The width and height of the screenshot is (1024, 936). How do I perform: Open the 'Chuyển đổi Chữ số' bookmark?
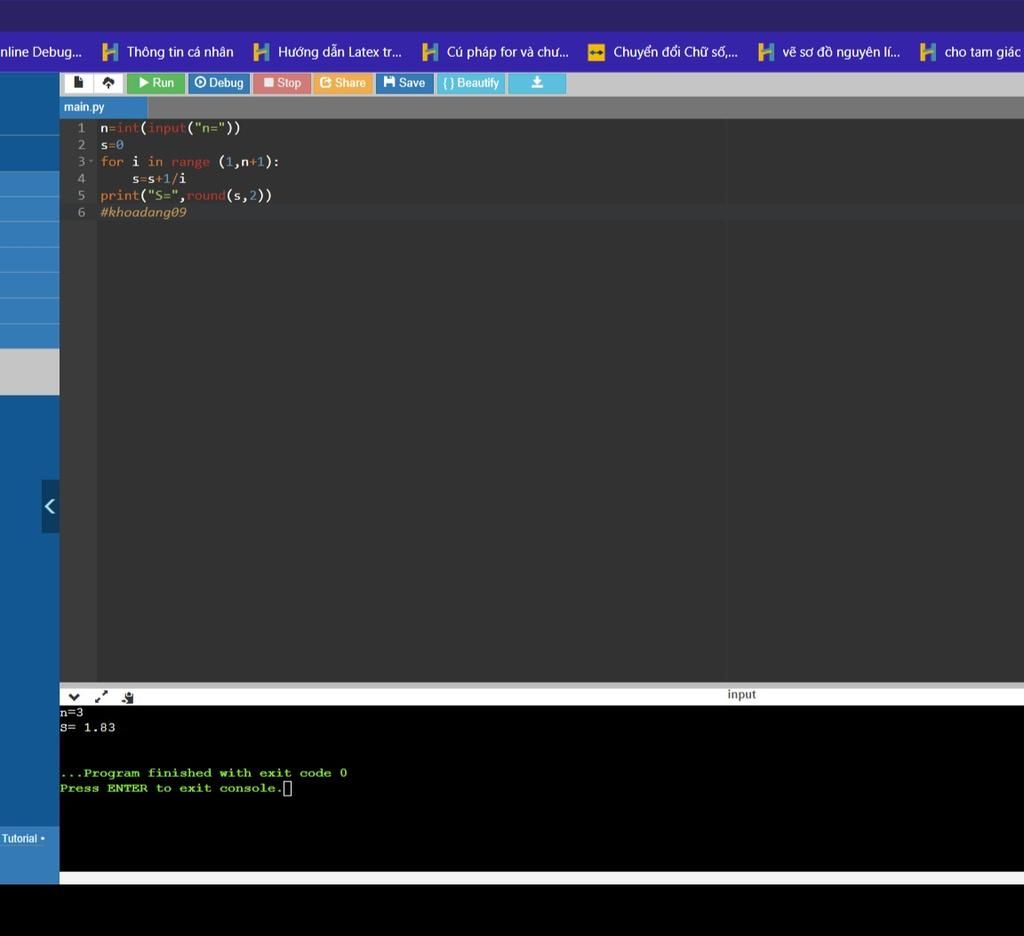663,52
